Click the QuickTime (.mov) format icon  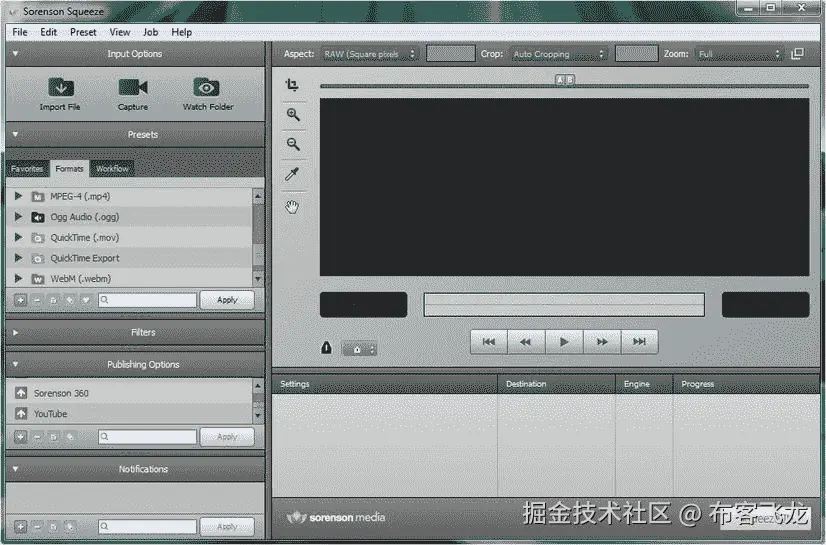pos(37,238)
